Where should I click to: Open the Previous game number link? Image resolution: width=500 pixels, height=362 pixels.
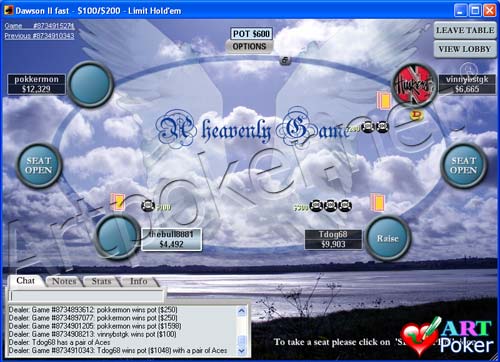pyautogui.click(x=39, y=36)
